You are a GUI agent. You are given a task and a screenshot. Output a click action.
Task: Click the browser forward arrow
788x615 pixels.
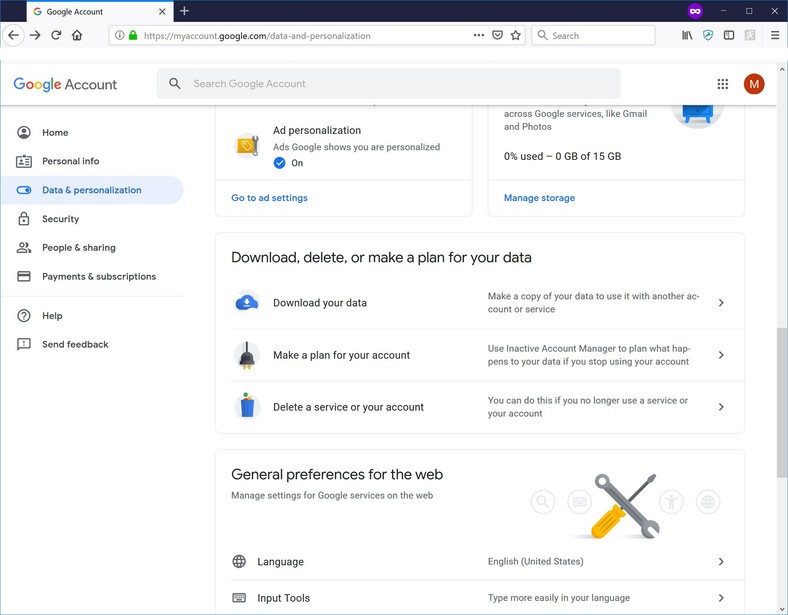pyautogui.click(x=35, y=35)
